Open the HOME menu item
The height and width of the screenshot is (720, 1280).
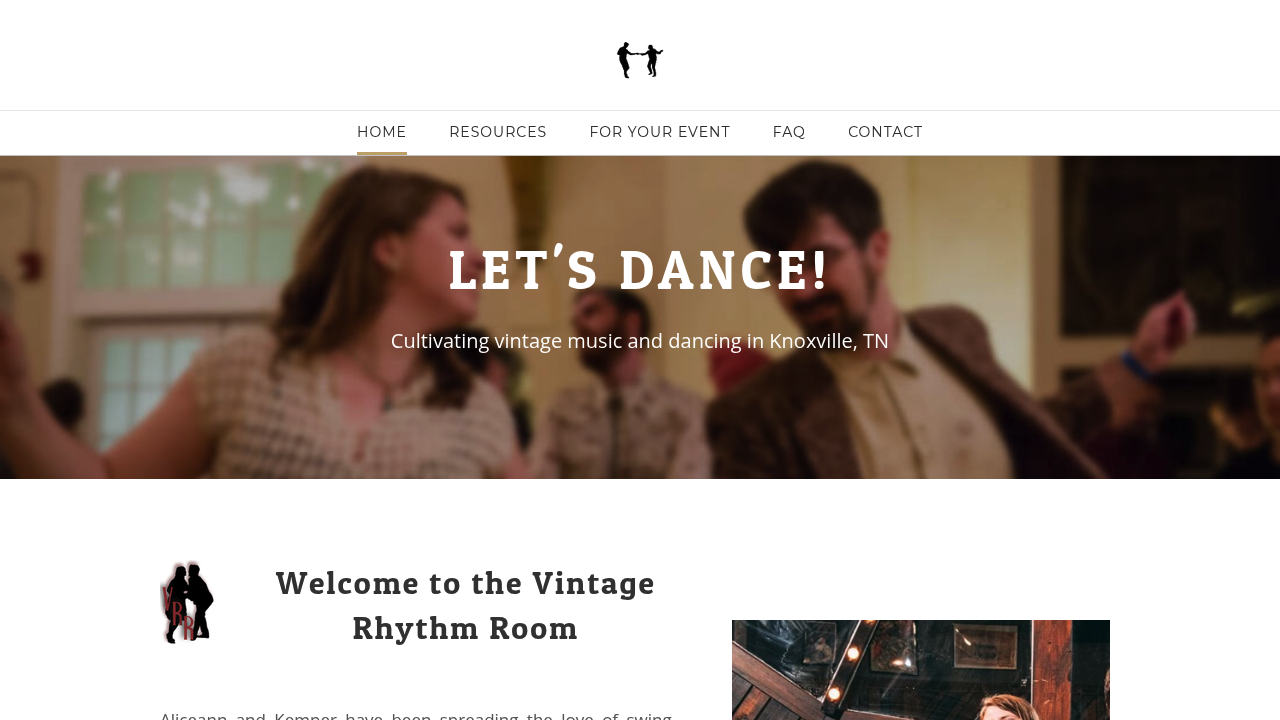pyautogui.click(x=382, y=132)
